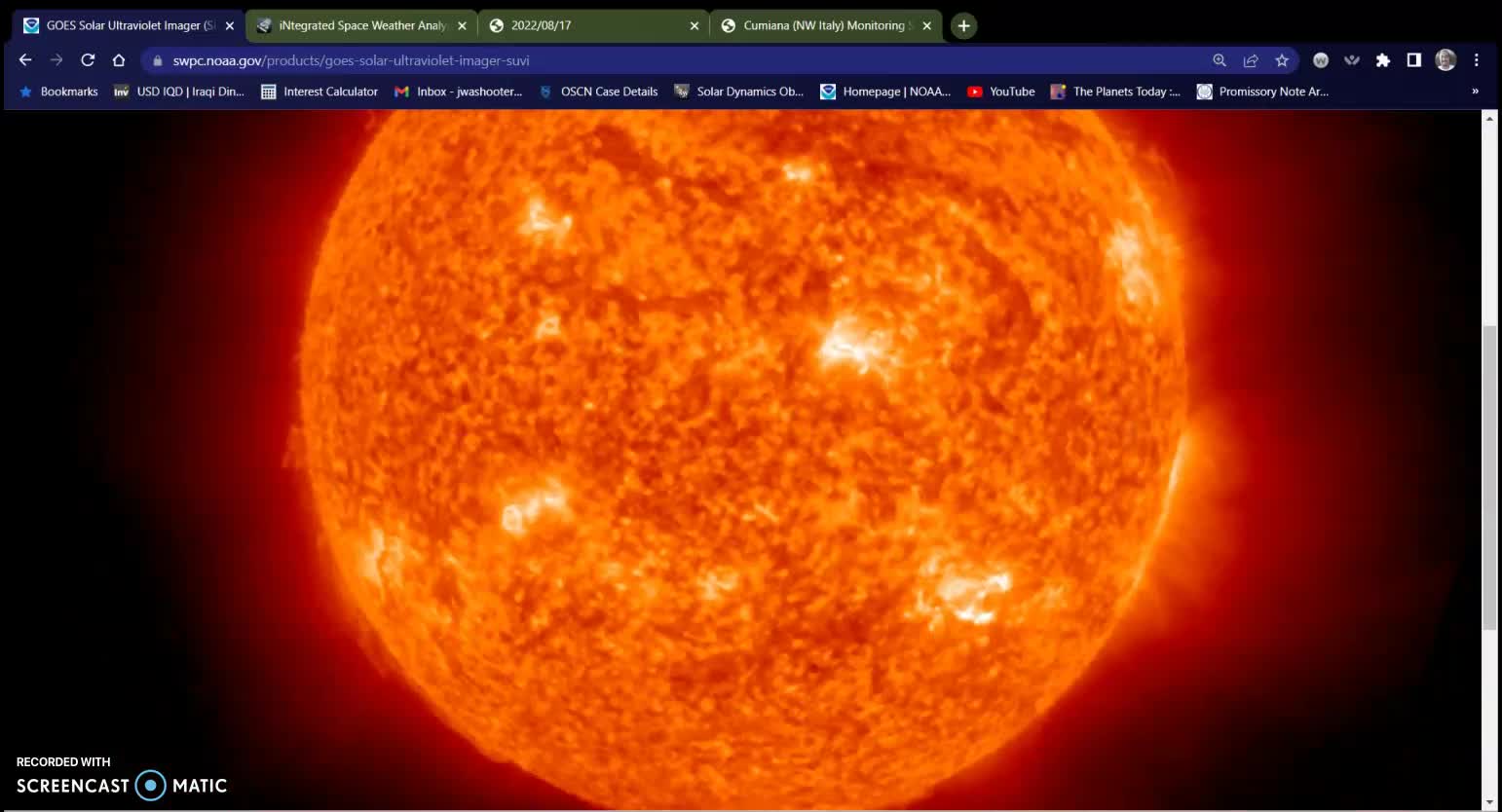Image resolution: width=1502 pixels, height=812 pixels.
Task: Click the vertical scrollbar thumb
Action: click(x=1488, y=477)
